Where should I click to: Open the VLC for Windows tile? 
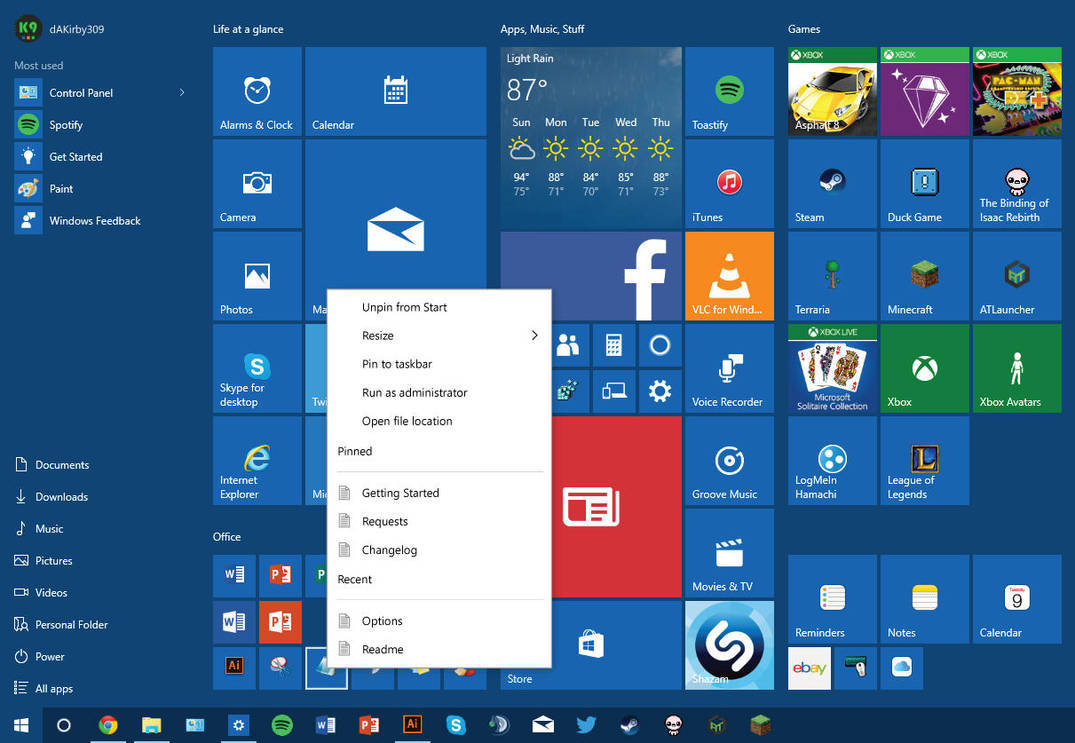pos(729,276)
